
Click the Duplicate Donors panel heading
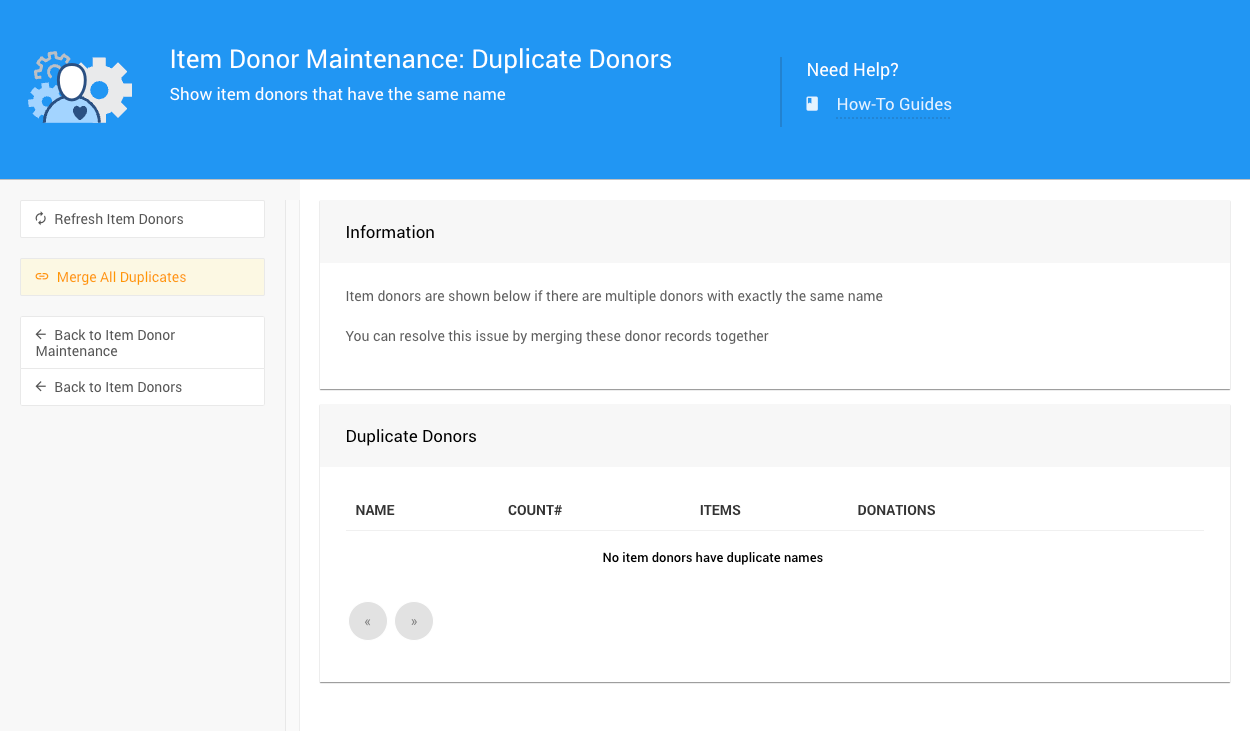[x=411, y=436]
